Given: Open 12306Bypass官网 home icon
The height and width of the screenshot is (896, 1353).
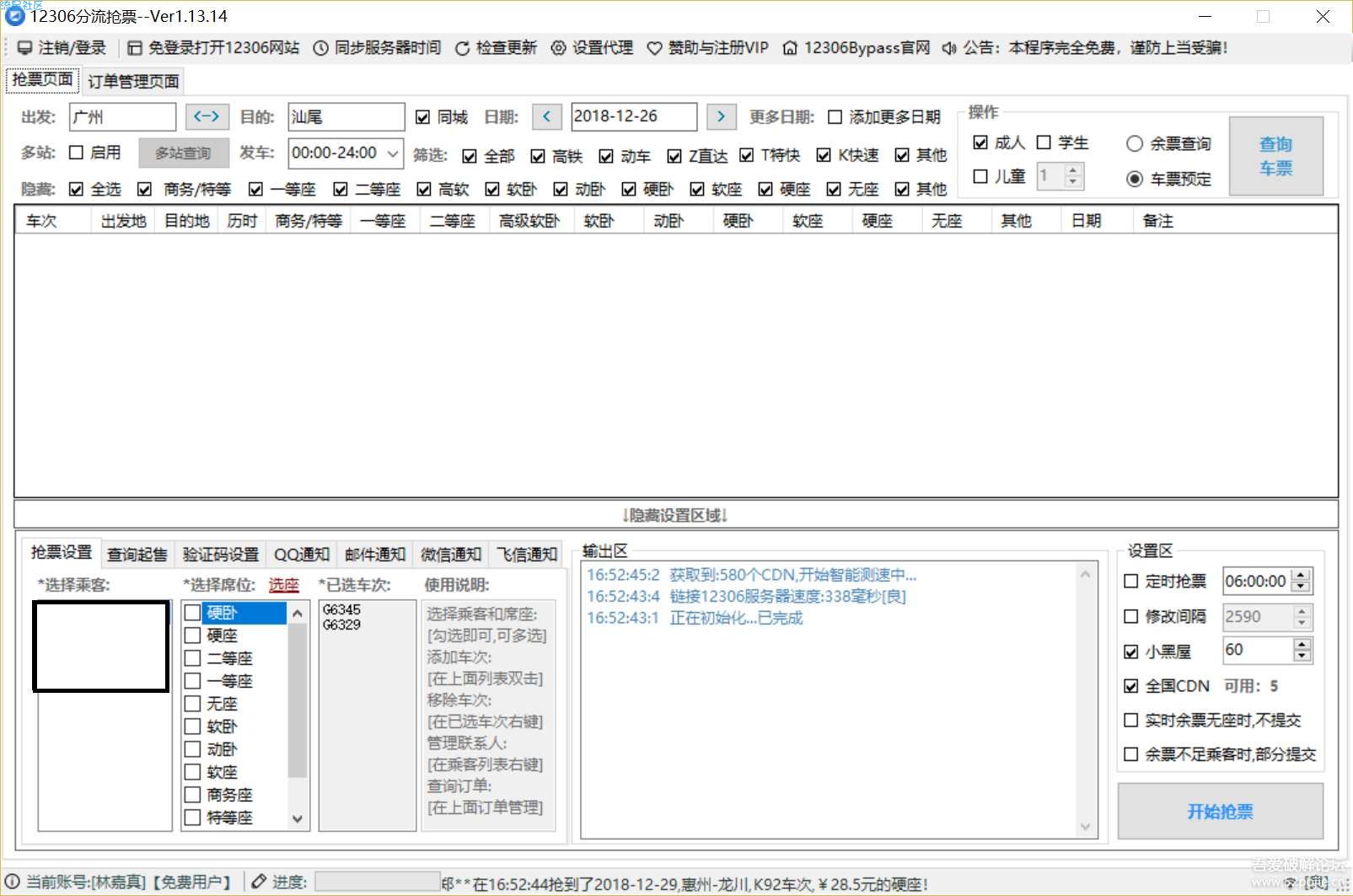Looking at the screenshot, I should [790, 48].
